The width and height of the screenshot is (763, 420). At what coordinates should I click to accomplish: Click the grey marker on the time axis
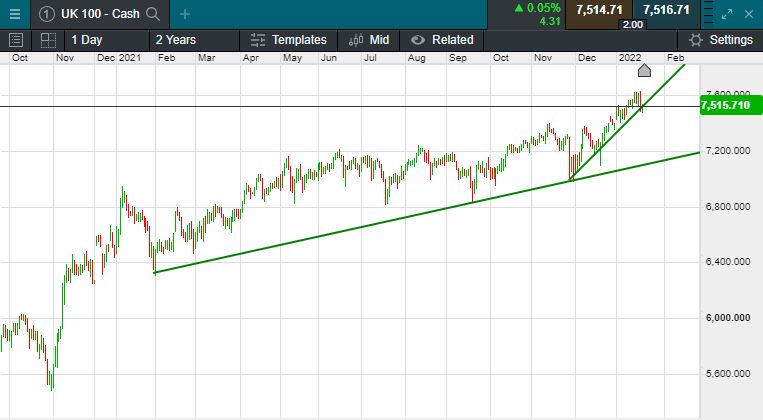click(x=645, y=70)
